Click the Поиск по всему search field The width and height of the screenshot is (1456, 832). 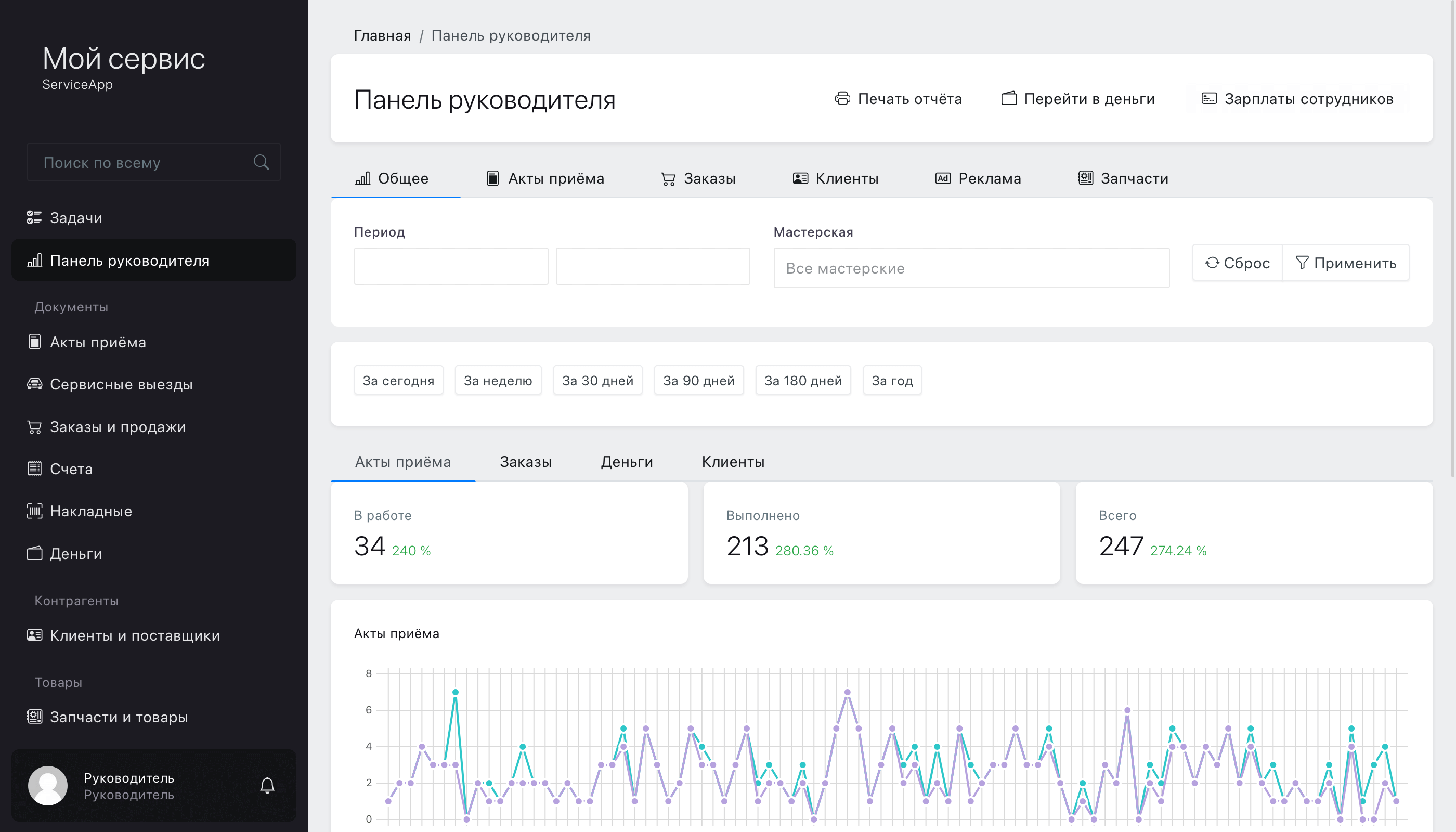tap(154, 162)
